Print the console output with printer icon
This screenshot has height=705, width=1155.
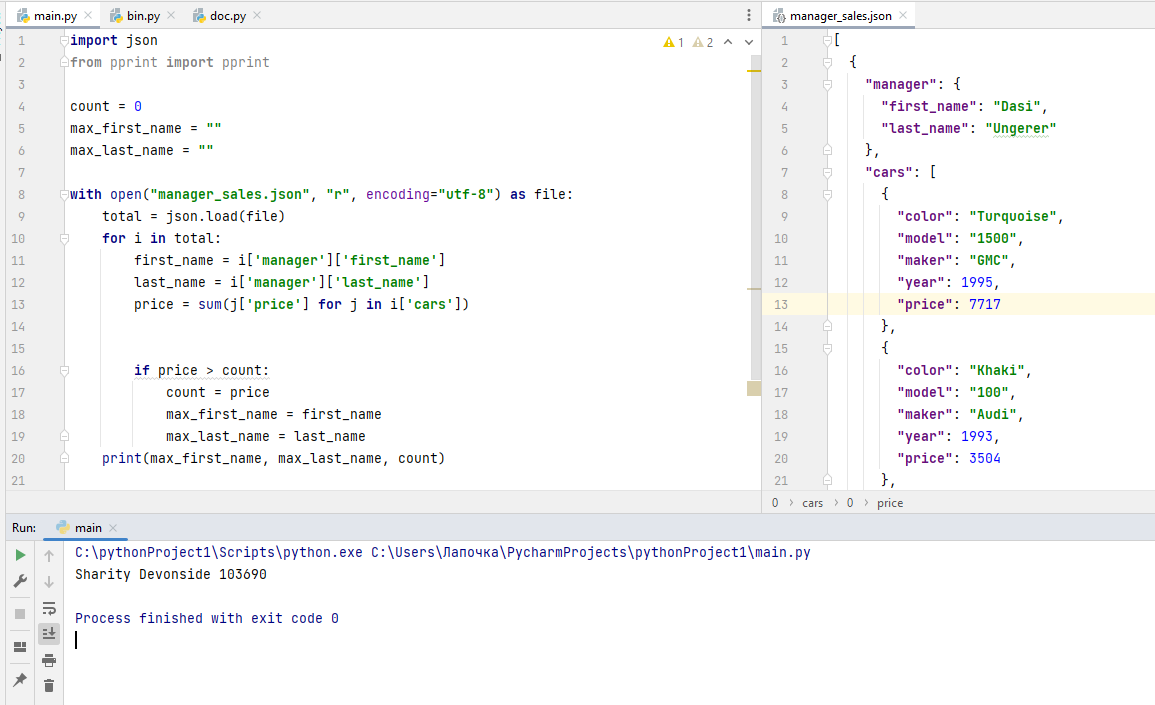pos(49,660)
